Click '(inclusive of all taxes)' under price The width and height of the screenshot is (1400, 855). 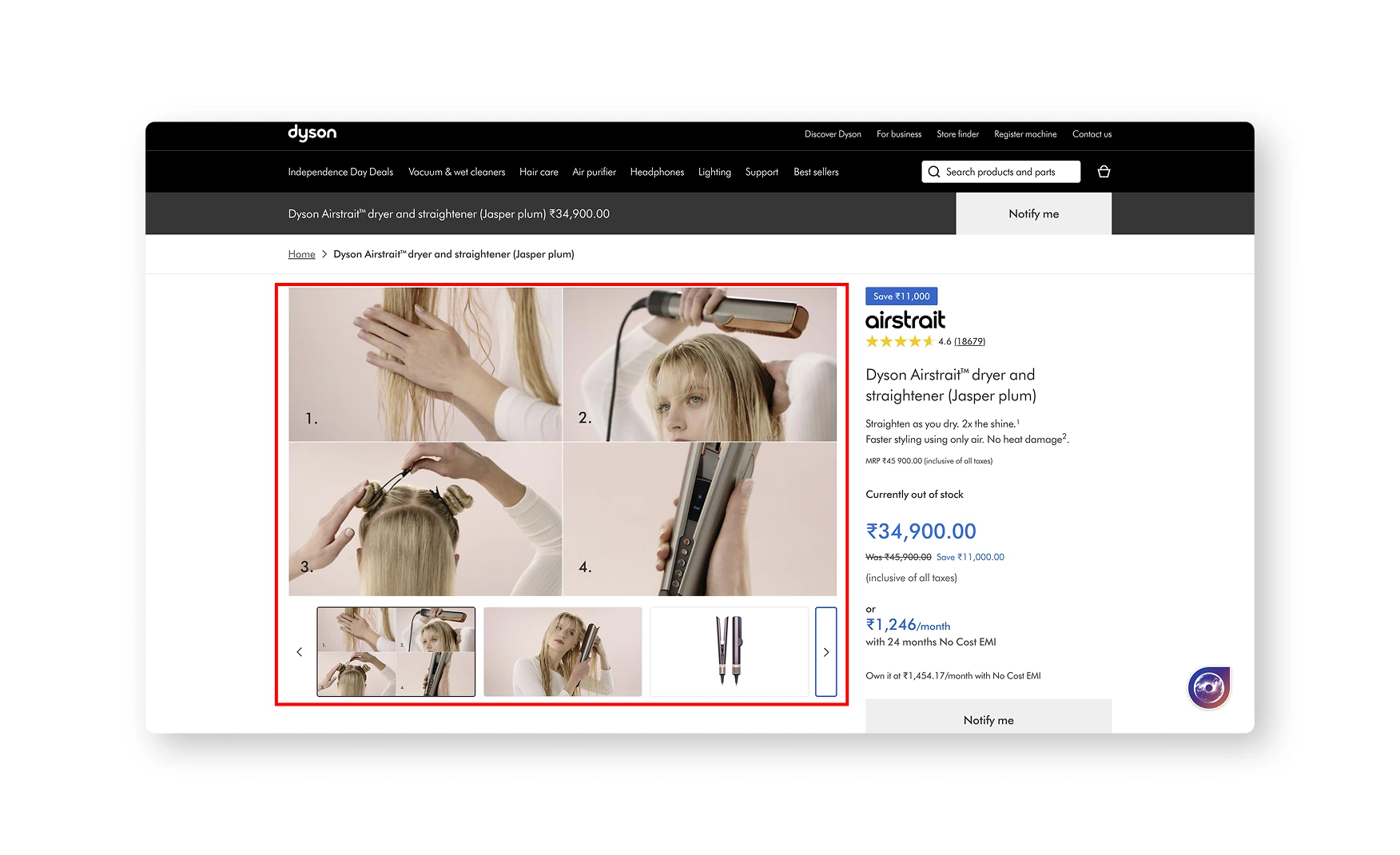pyautogui.click(x=911, y=578)
